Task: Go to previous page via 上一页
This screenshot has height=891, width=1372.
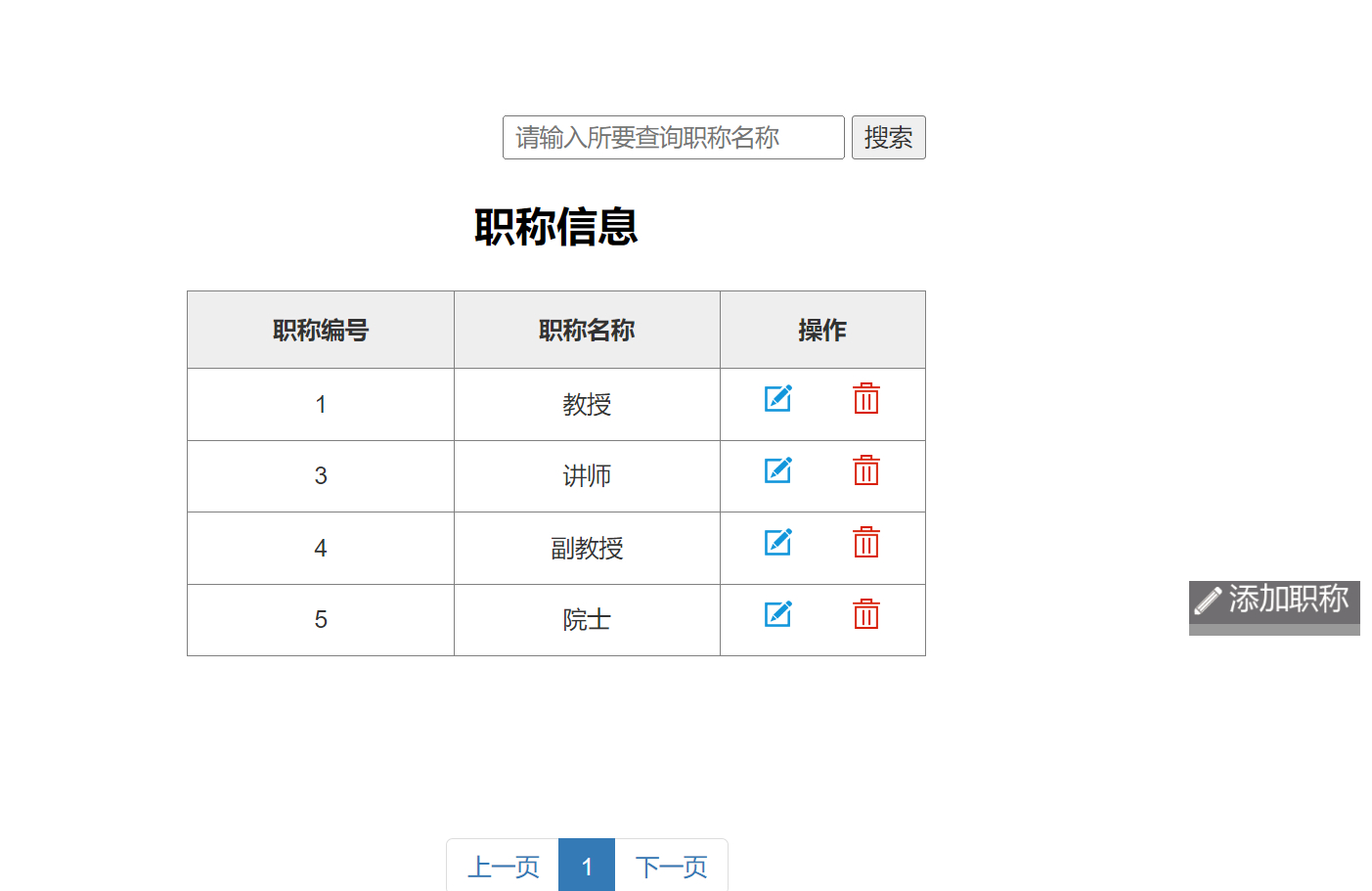Action: tap(503, 866)
